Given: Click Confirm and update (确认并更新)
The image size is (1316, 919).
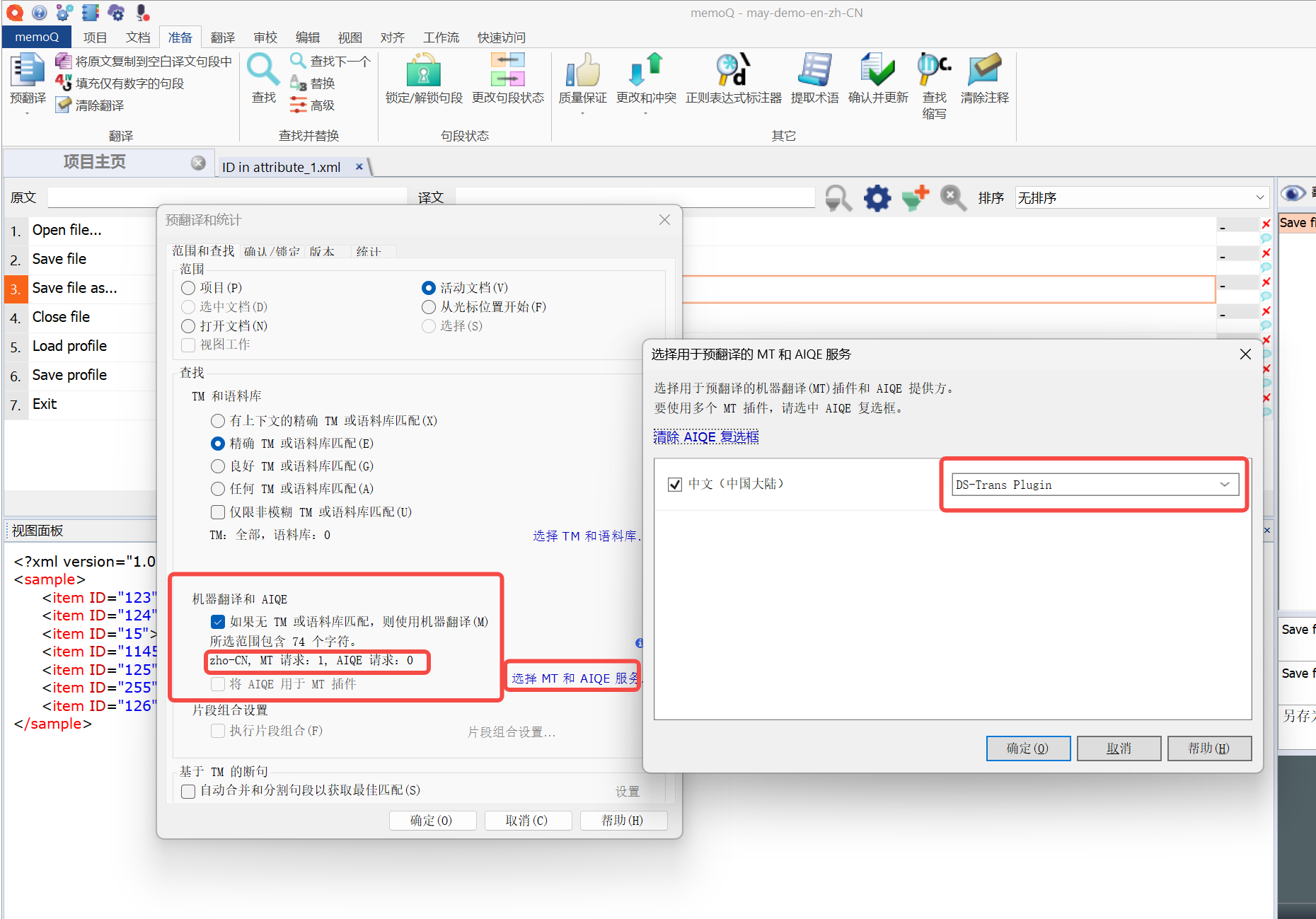Looking at the screenshot, I should point(878,79).
